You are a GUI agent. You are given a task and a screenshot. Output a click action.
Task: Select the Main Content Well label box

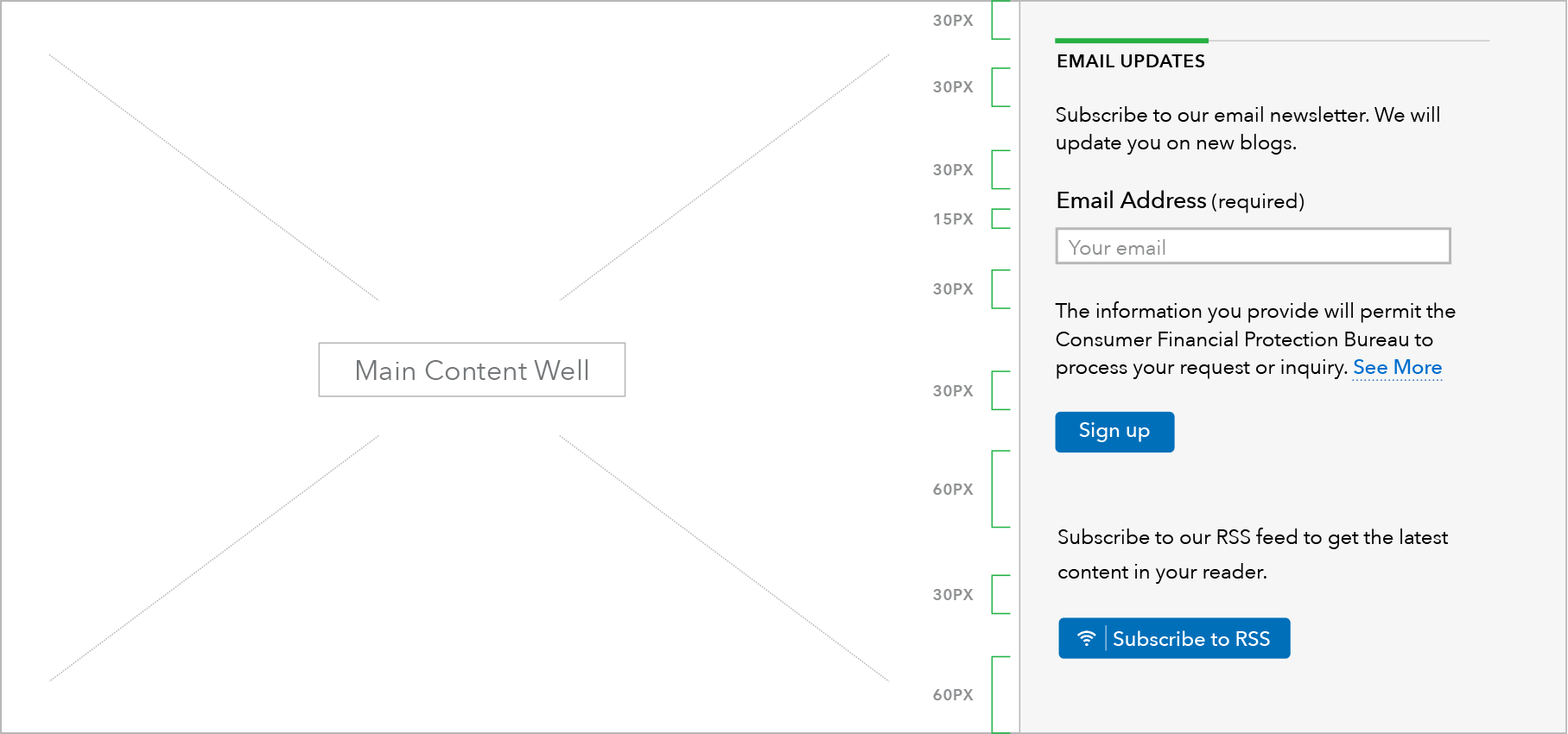point(472,370)
